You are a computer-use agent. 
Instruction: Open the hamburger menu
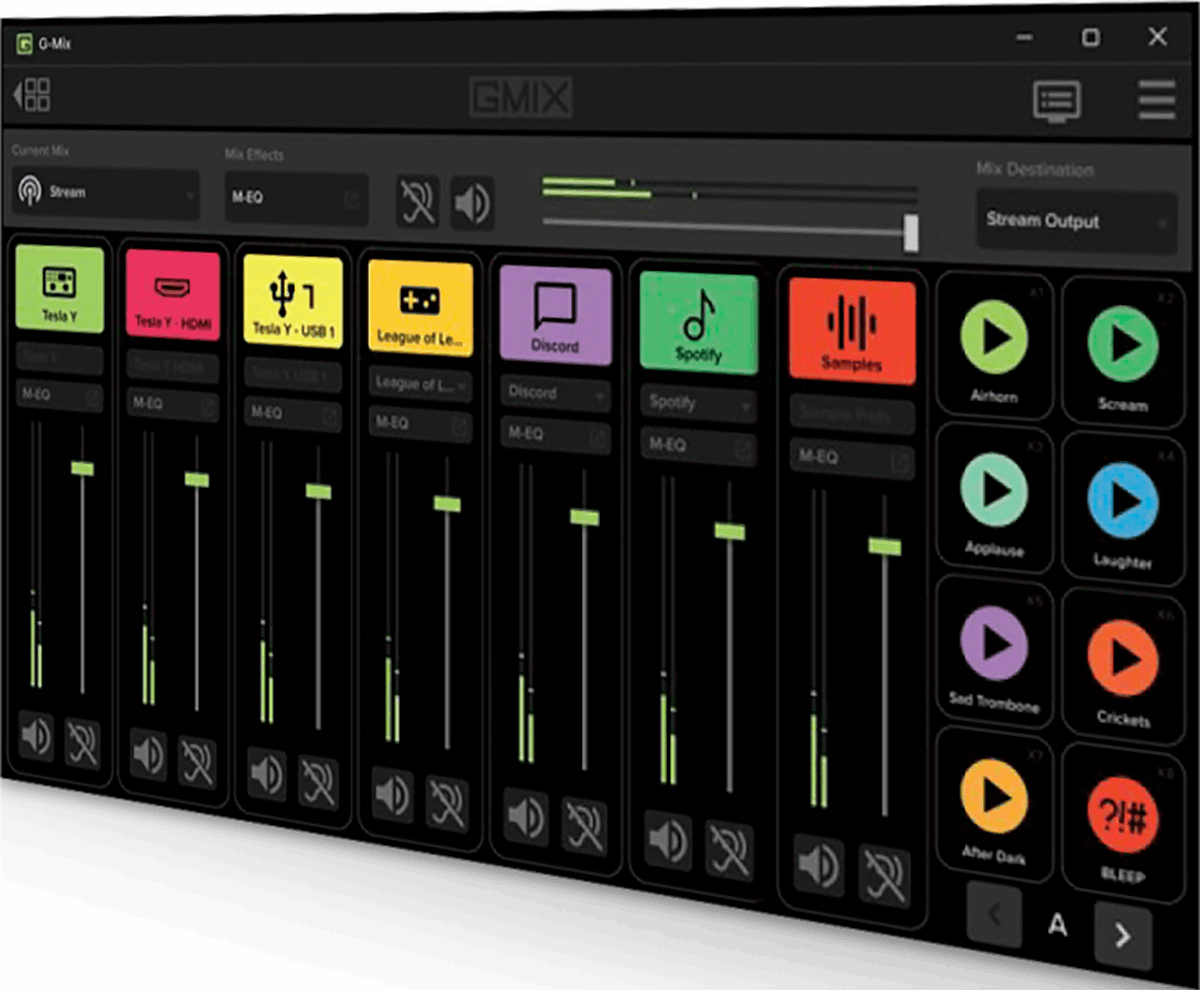[1156, 100]
